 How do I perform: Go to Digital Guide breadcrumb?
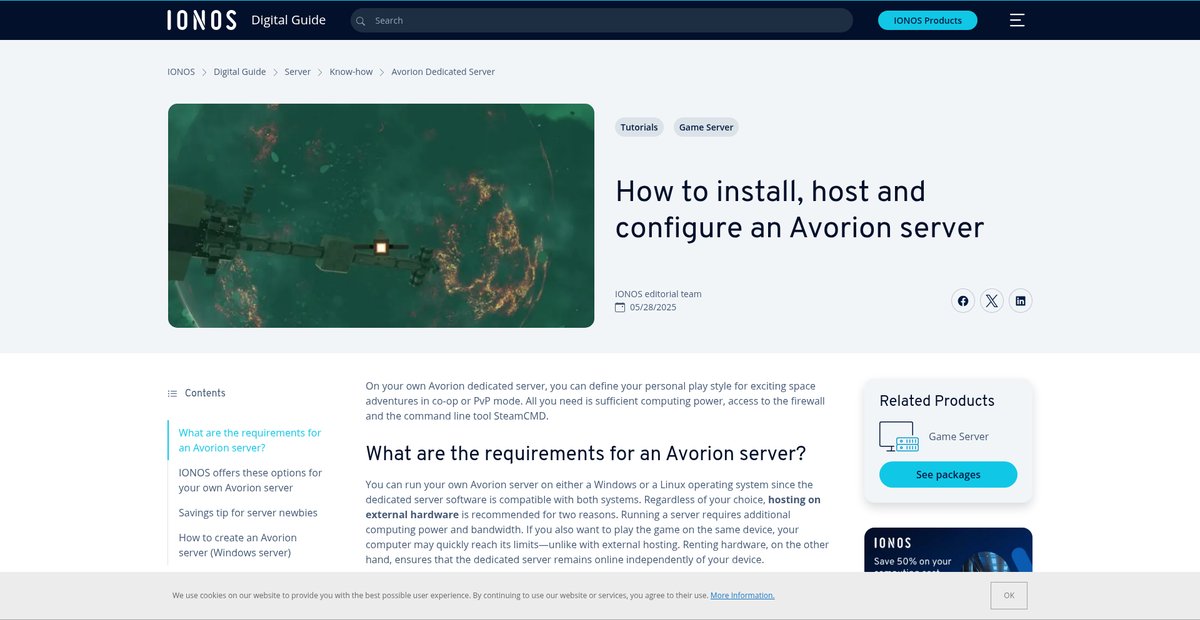coord(240,72)
